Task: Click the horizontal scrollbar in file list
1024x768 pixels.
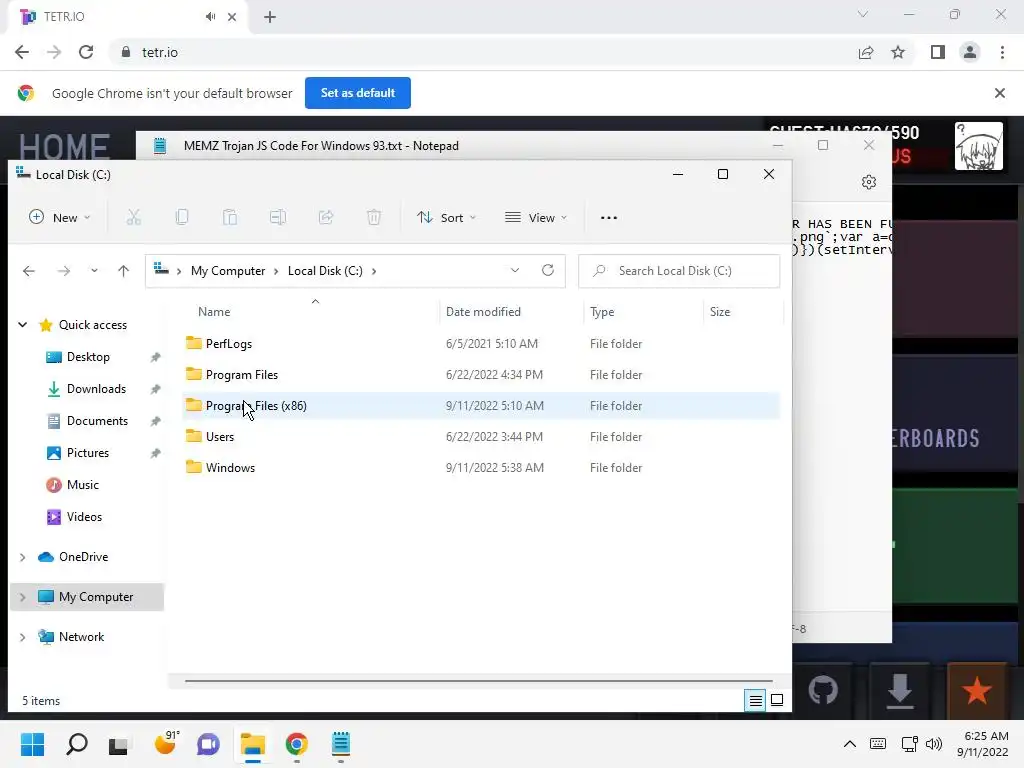Action: [479, 680]
